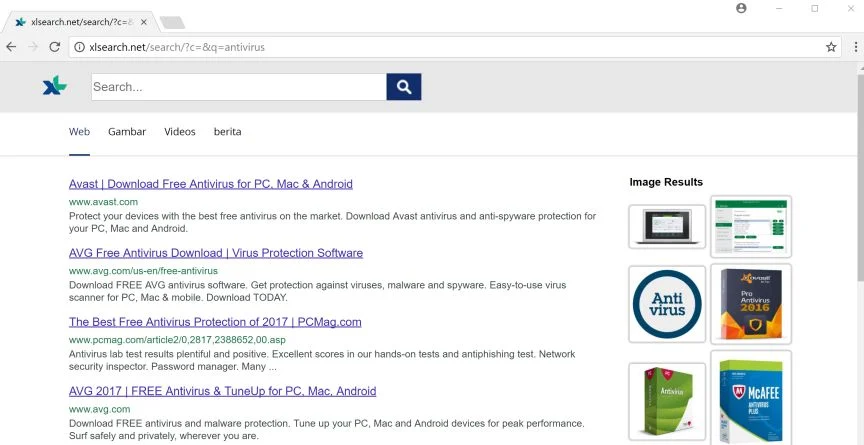Click the www.pcmag.com article URL text
Screen dimensions: 864x445
point(177,340)
